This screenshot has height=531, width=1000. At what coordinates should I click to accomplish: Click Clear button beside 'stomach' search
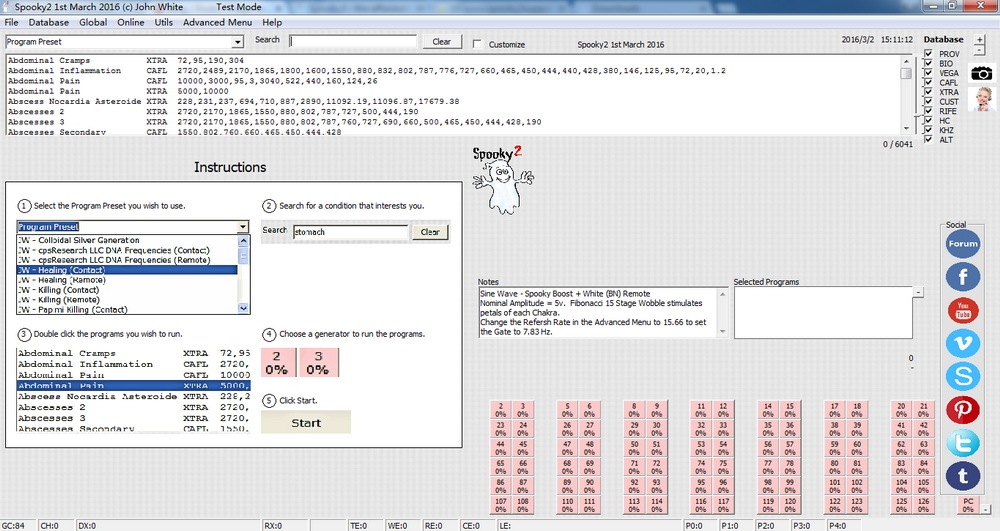(x=430, y=232)
